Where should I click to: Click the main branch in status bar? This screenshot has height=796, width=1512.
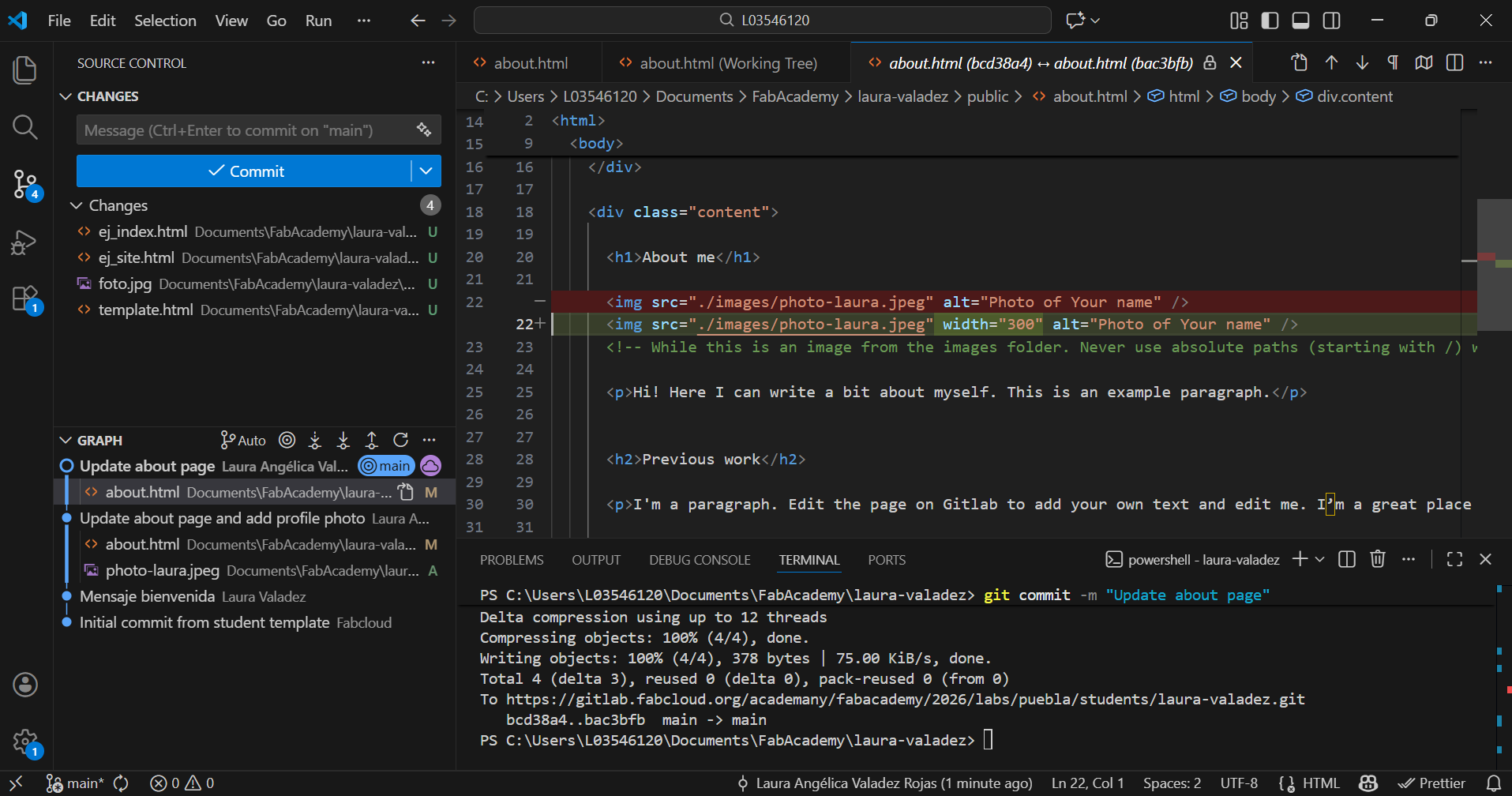tap(76, 783)
